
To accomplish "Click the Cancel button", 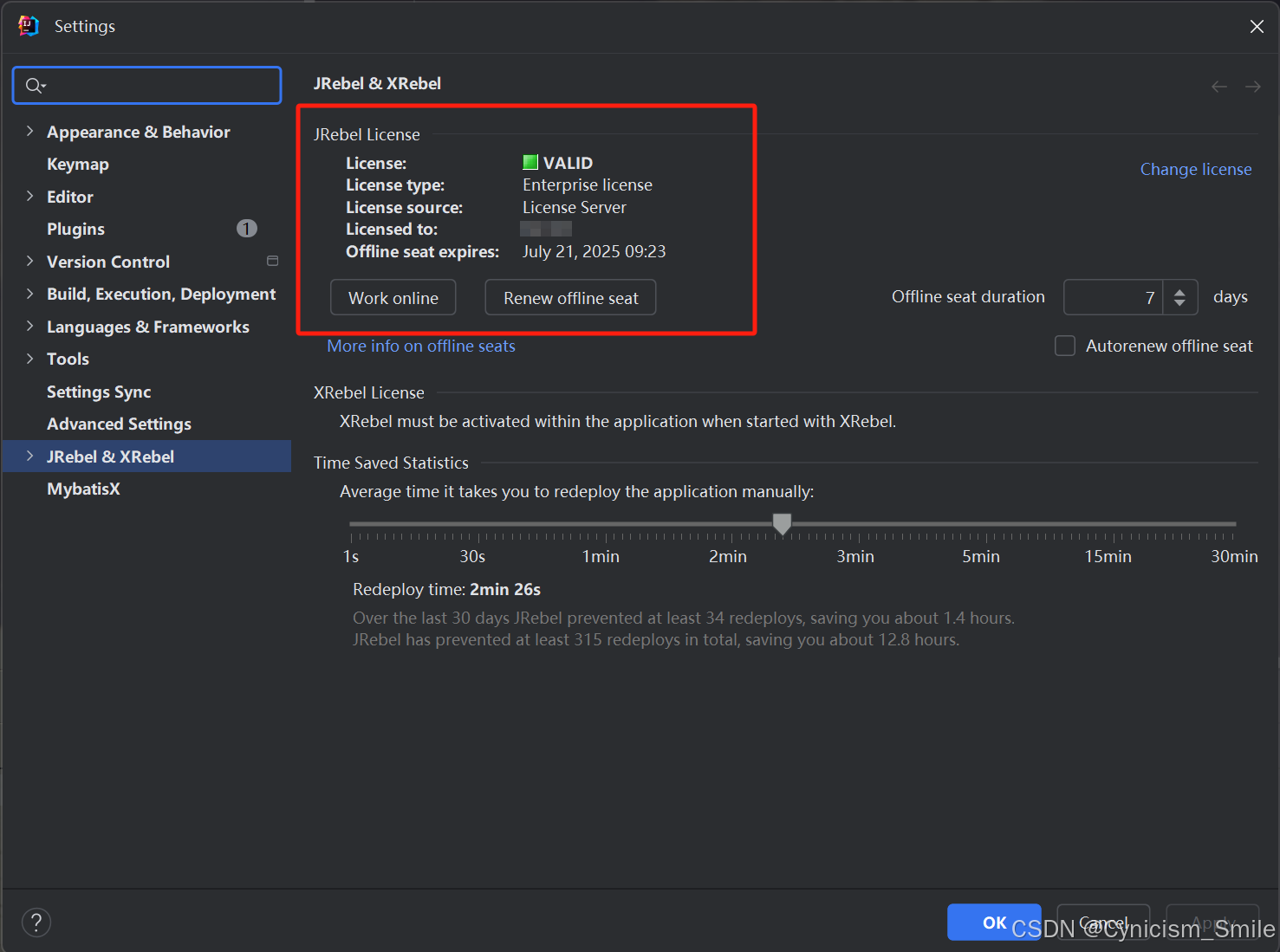I will click(1103, 923).
